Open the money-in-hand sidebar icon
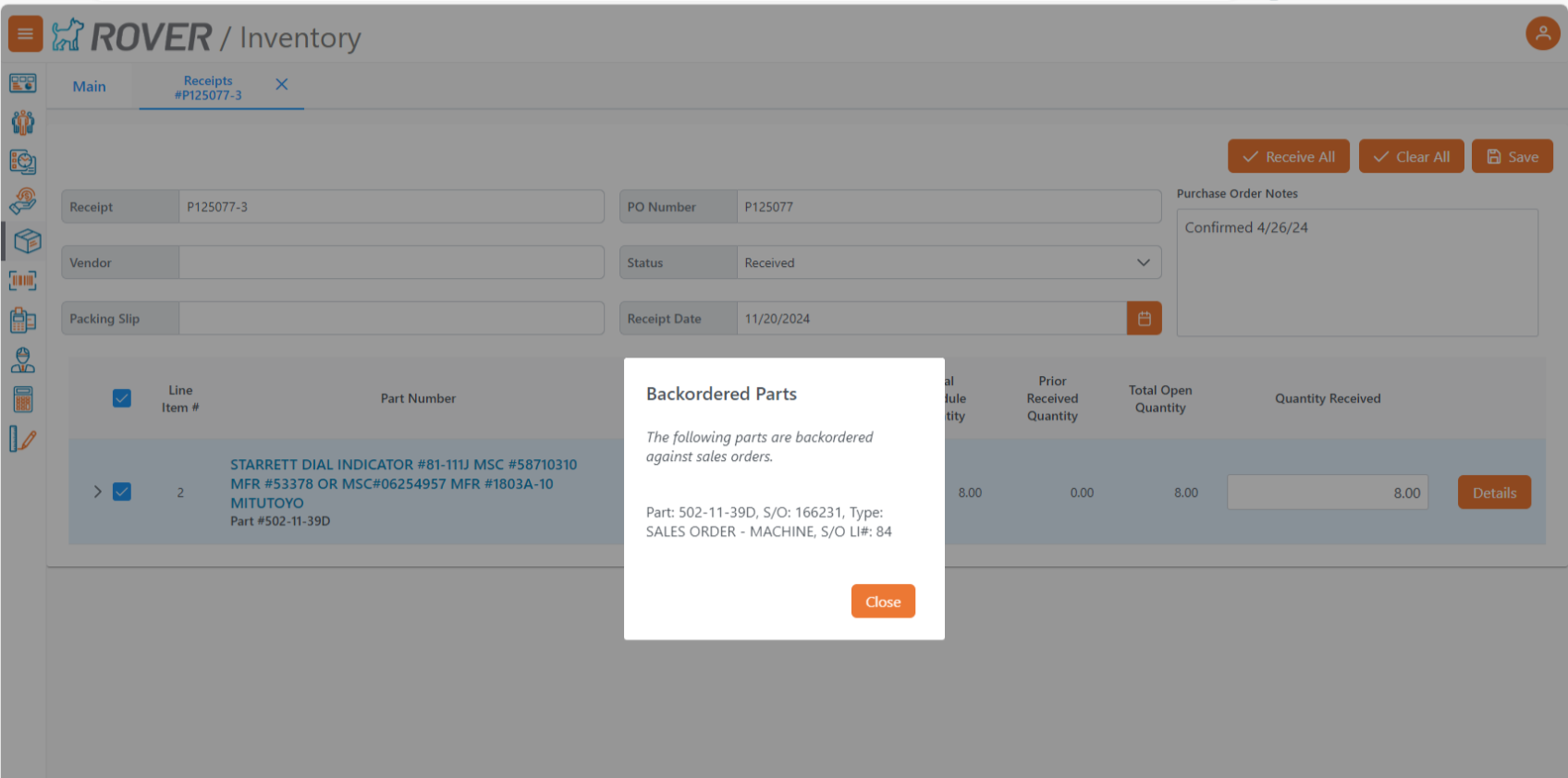This screenshot has width=1568, height=778. (x=23, y=201)
